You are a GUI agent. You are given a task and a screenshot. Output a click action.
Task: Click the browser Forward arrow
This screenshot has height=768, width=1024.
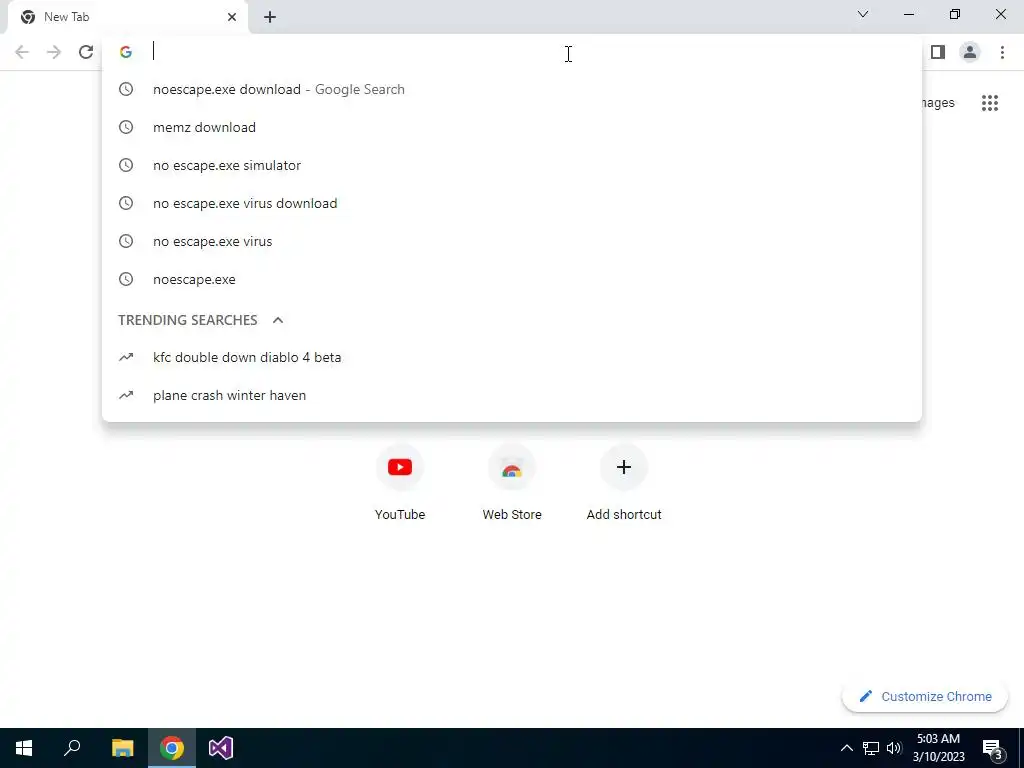tap(54, 52)
